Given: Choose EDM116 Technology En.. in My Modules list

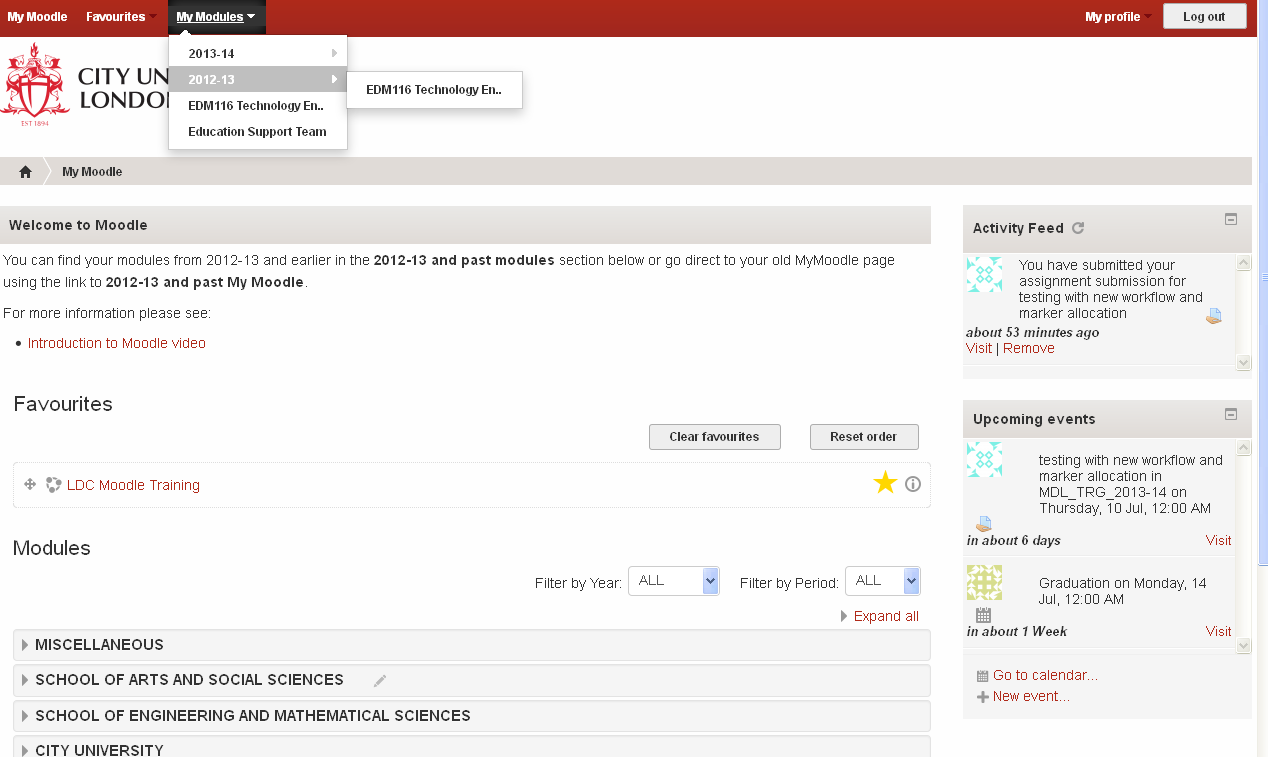Looking at the screenshot, I should [x=258, y=105].
